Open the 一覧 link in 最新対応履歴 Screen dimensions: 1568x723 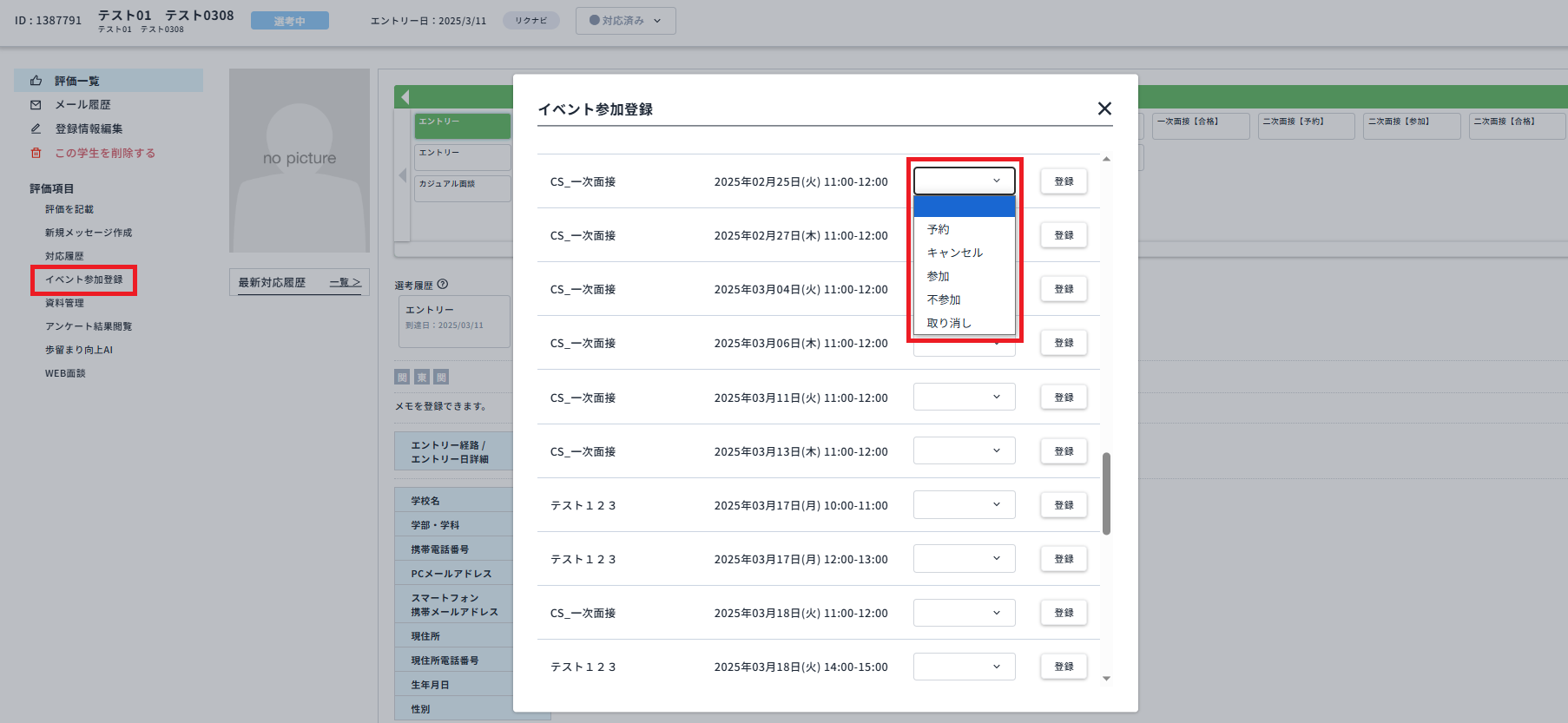[345, 283]
